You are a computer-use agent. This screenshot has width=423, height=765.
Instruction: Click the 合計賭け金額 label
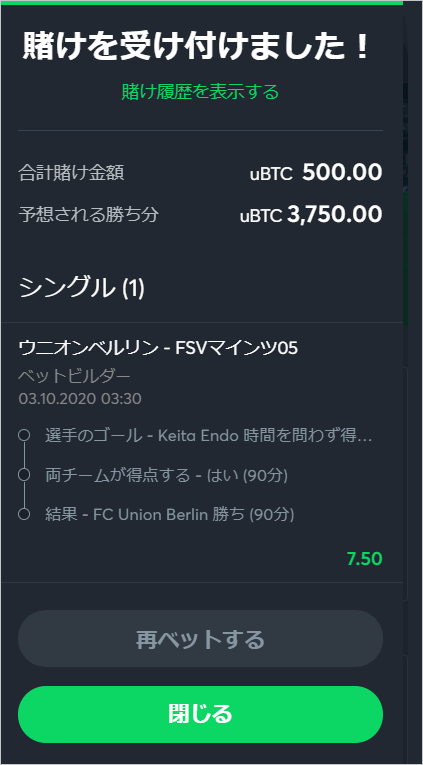[x=71, y=173]
